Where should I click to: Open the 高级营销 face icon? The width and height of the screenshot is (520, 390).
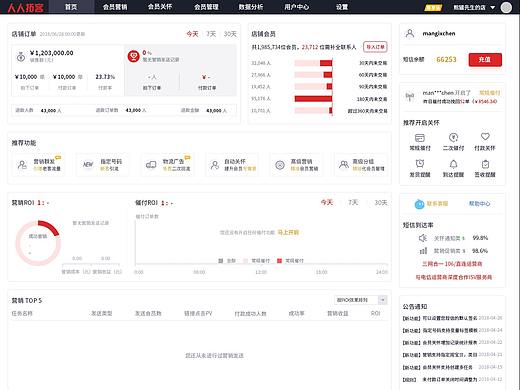tap(280, 165)
